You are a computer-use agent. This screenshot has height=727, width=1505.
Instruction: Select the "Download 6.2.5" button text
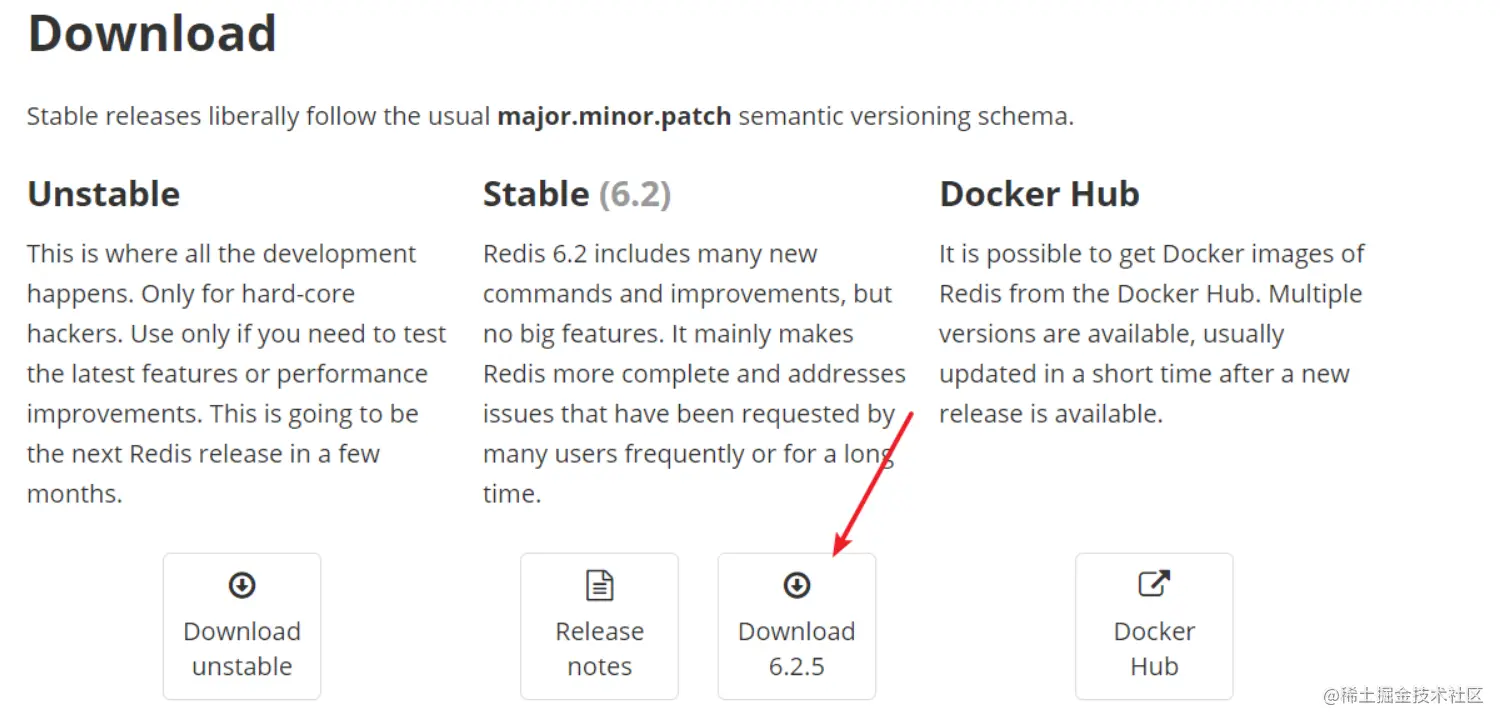coord(797,649)
